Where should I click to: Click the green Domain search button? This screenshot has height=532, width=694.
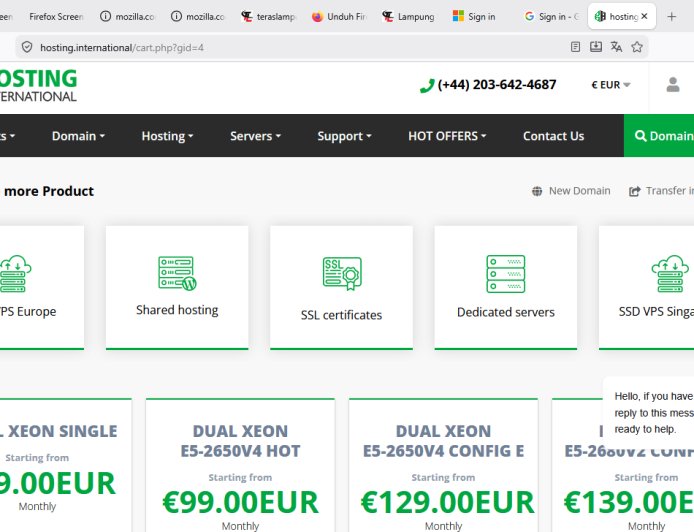coord(659,135)
